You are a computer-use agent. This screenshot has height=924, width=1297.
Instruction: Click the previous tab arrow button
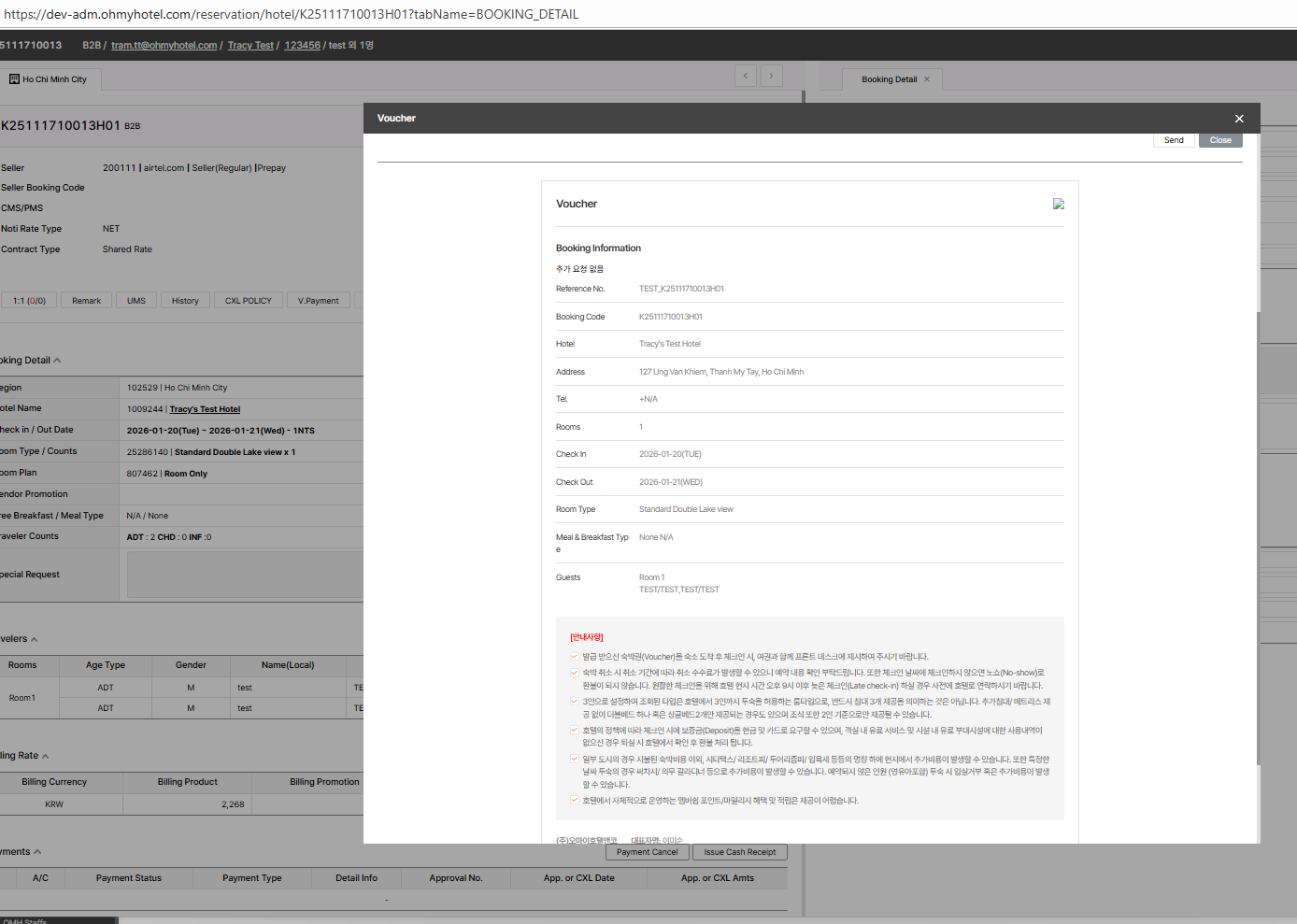tap(746, 76)
